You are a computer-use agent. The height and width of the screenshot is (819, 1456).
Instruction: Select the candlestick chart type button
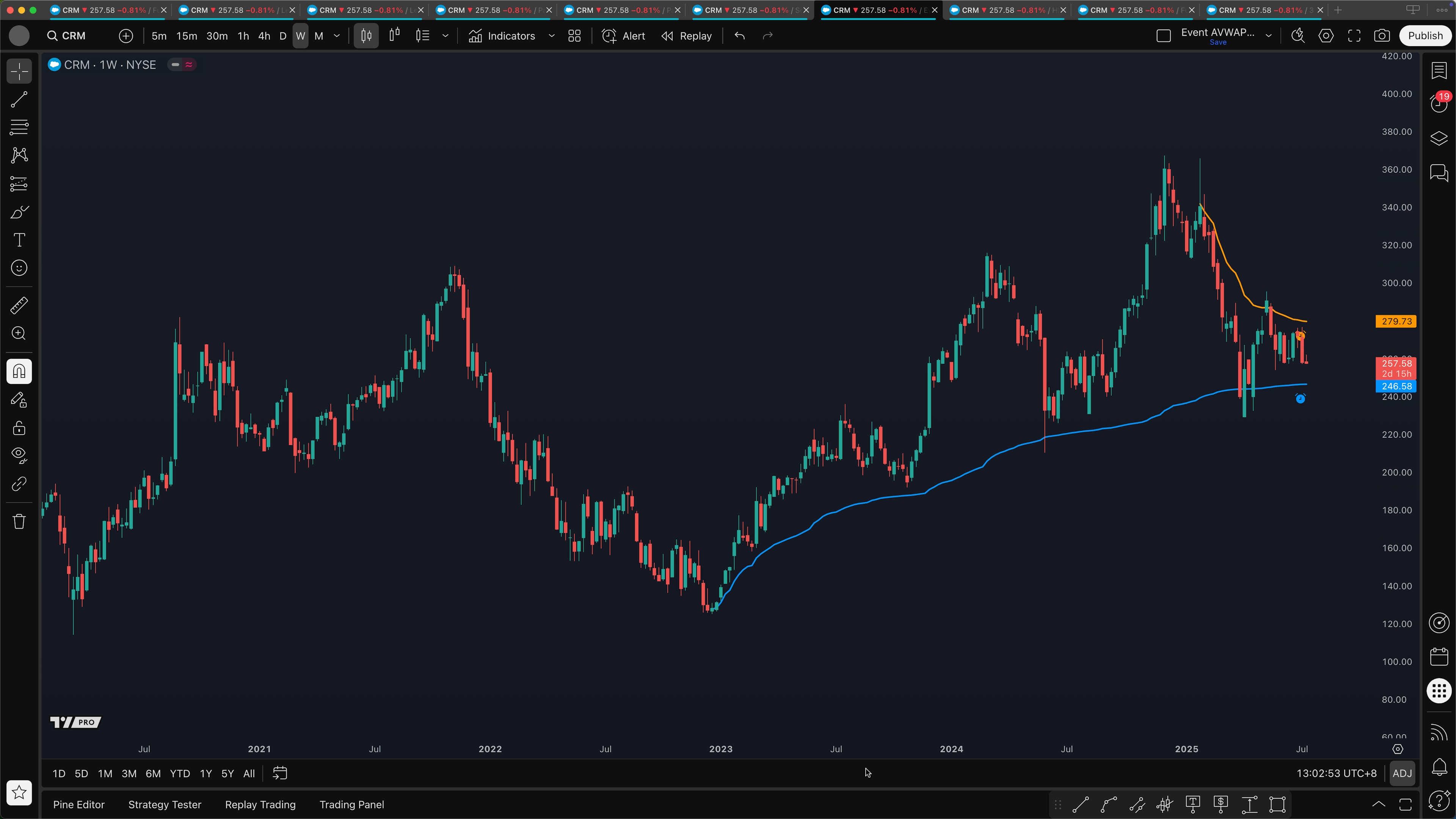pos(366,36)
